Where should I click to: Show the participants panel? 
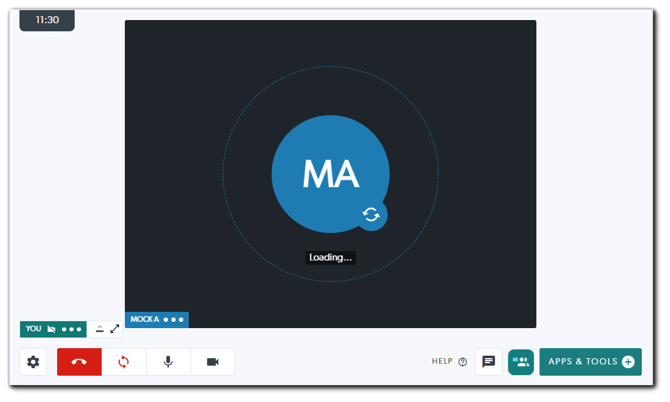[x=520, y=362]
